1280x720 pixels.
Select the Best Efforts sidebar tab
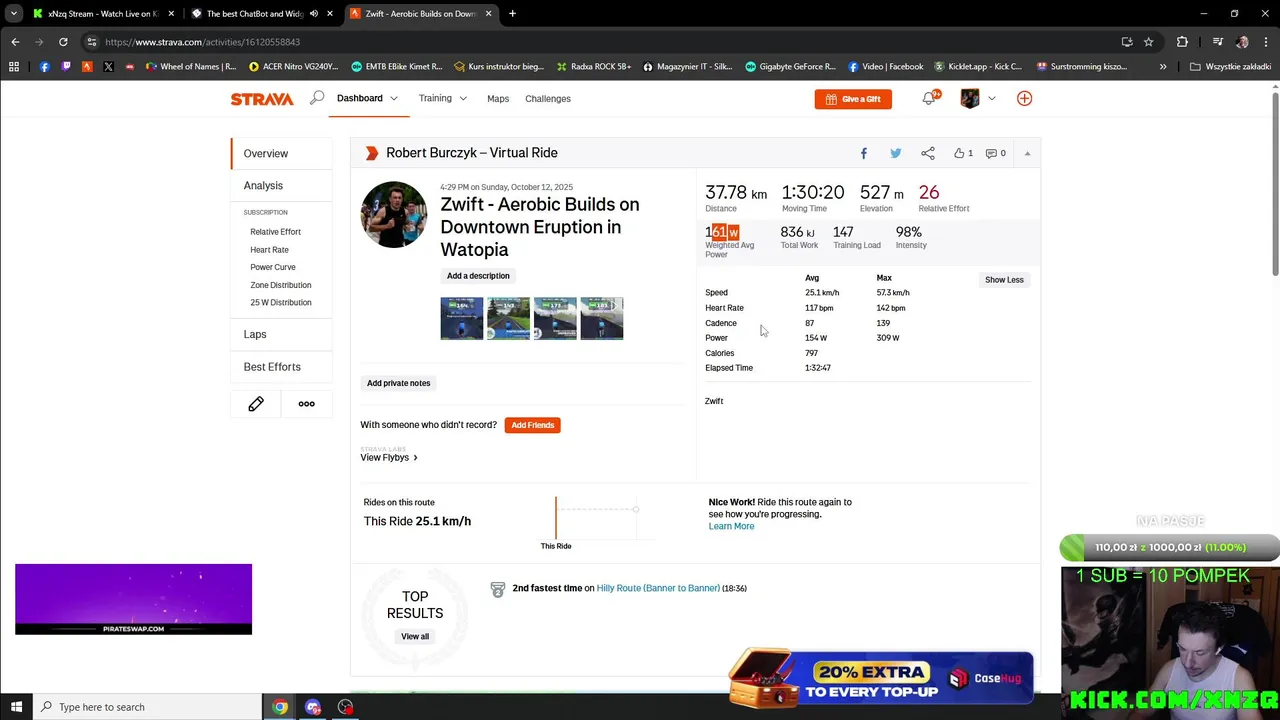281,367
